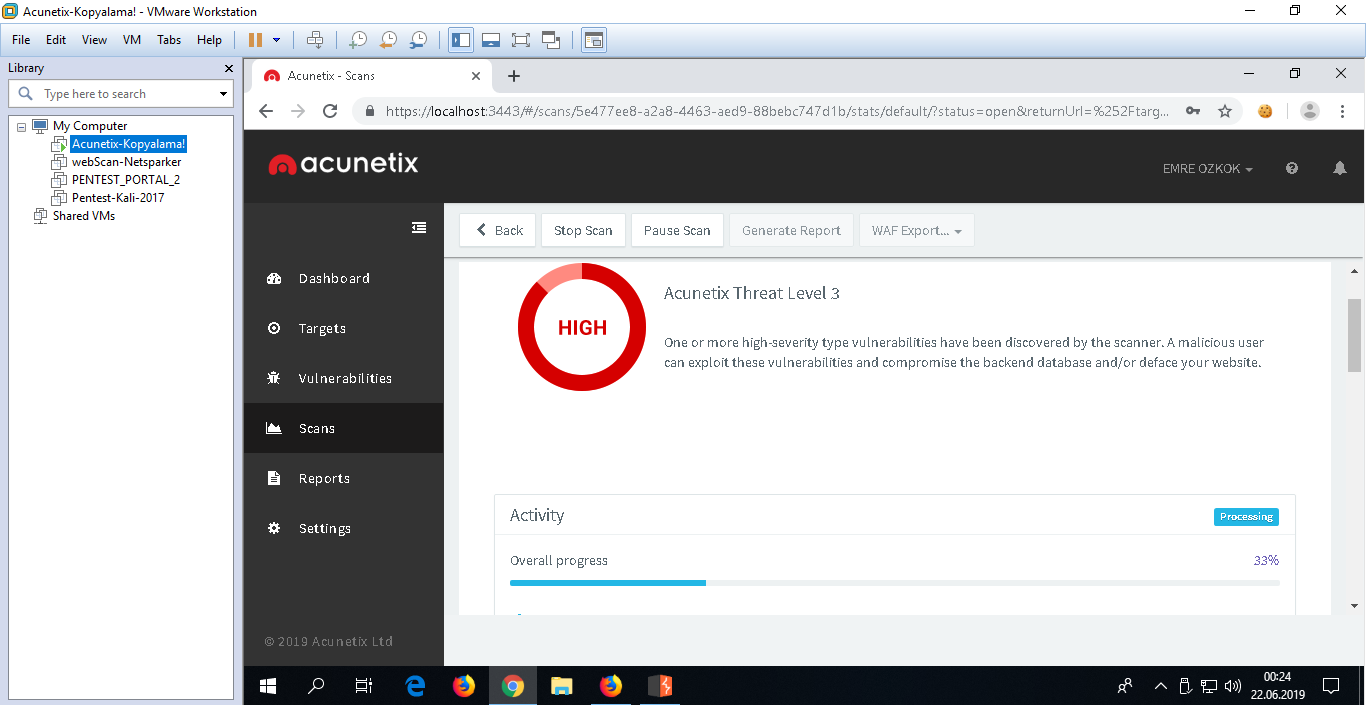Bookmark the page with the star icon
The image size is (1366, 705).
point(1225,111)
